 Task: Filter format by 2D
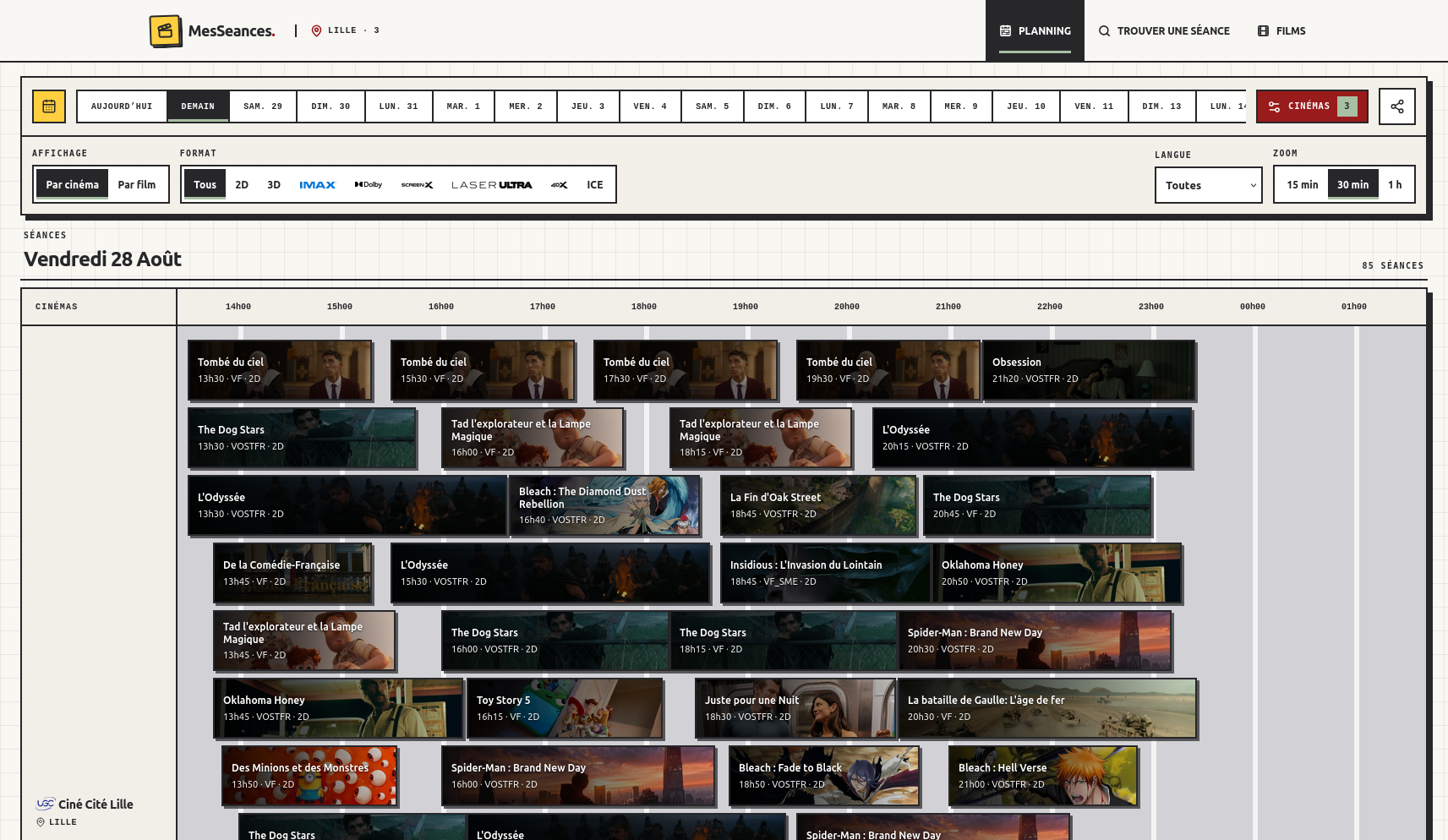(x=242, y=184)
